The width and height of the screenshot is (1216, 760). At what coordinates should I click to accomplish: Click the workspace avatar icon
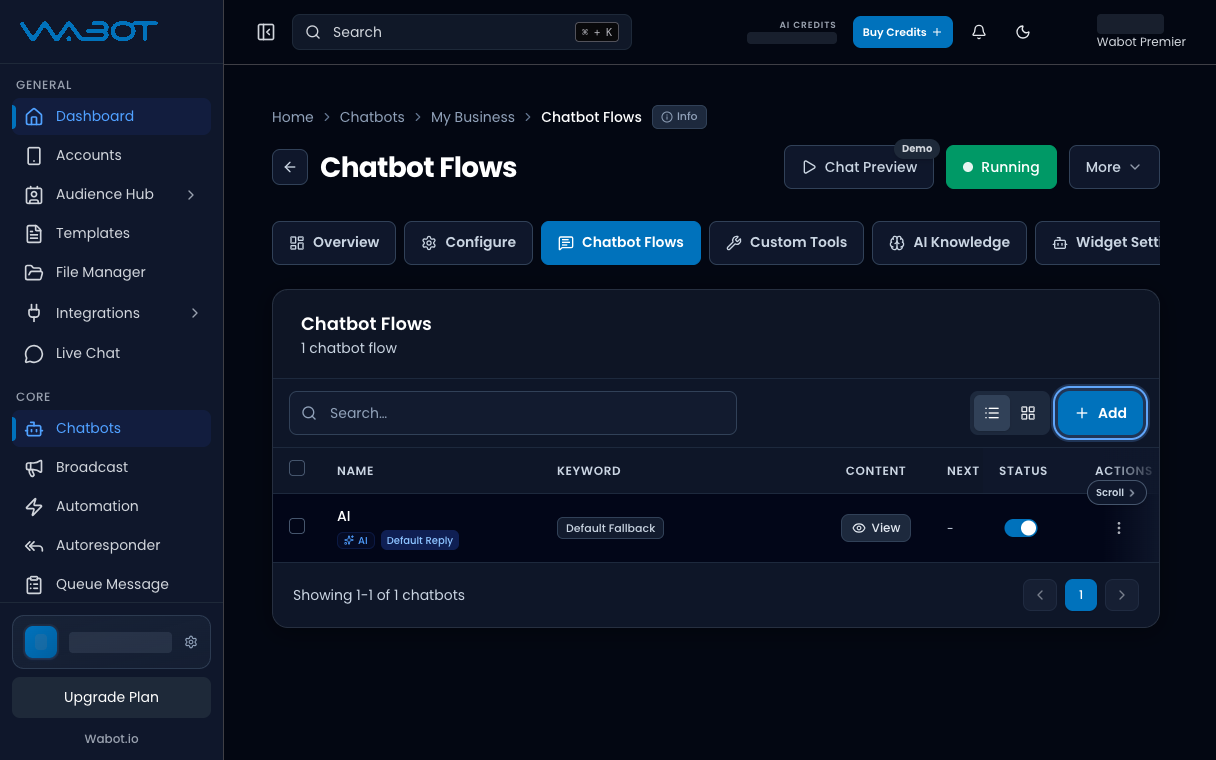coord(41,642)
